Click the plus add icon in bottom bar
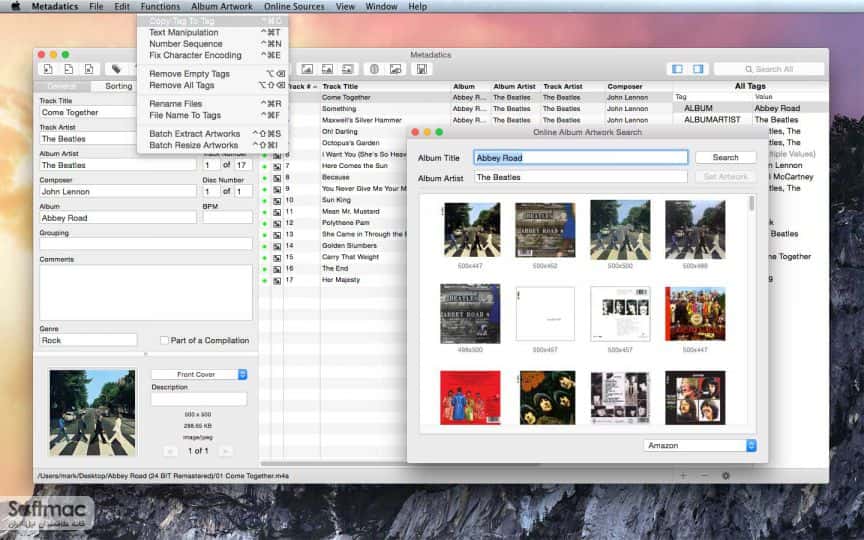The image size is (864, 540). point(683,476)
